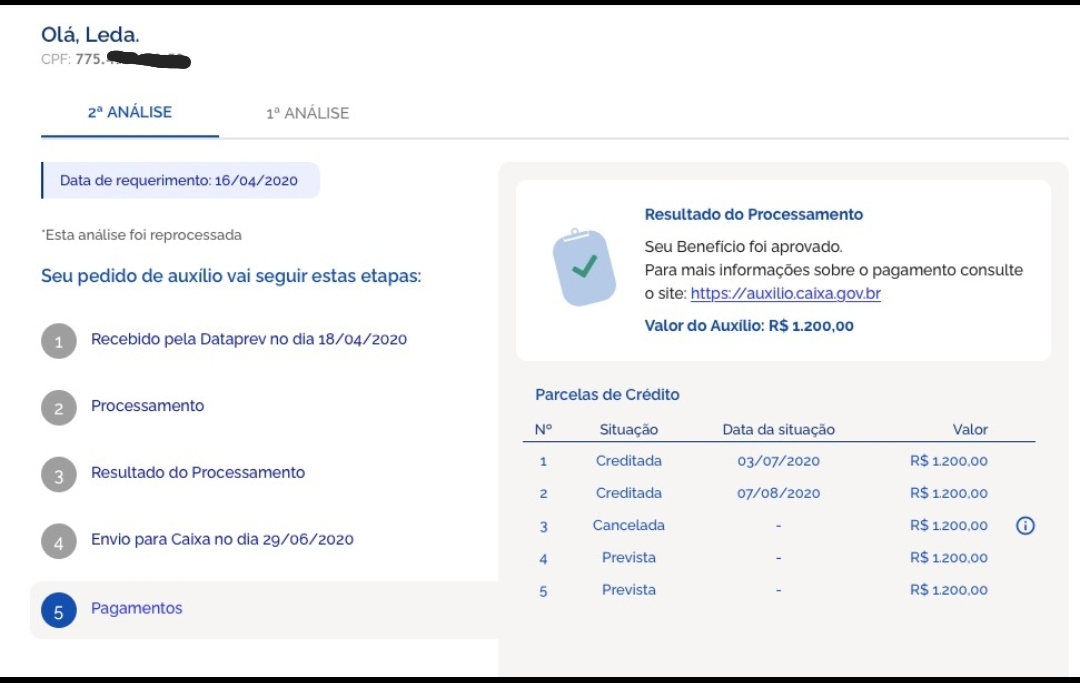Select the first Creditada installment row

coord(778,461)
